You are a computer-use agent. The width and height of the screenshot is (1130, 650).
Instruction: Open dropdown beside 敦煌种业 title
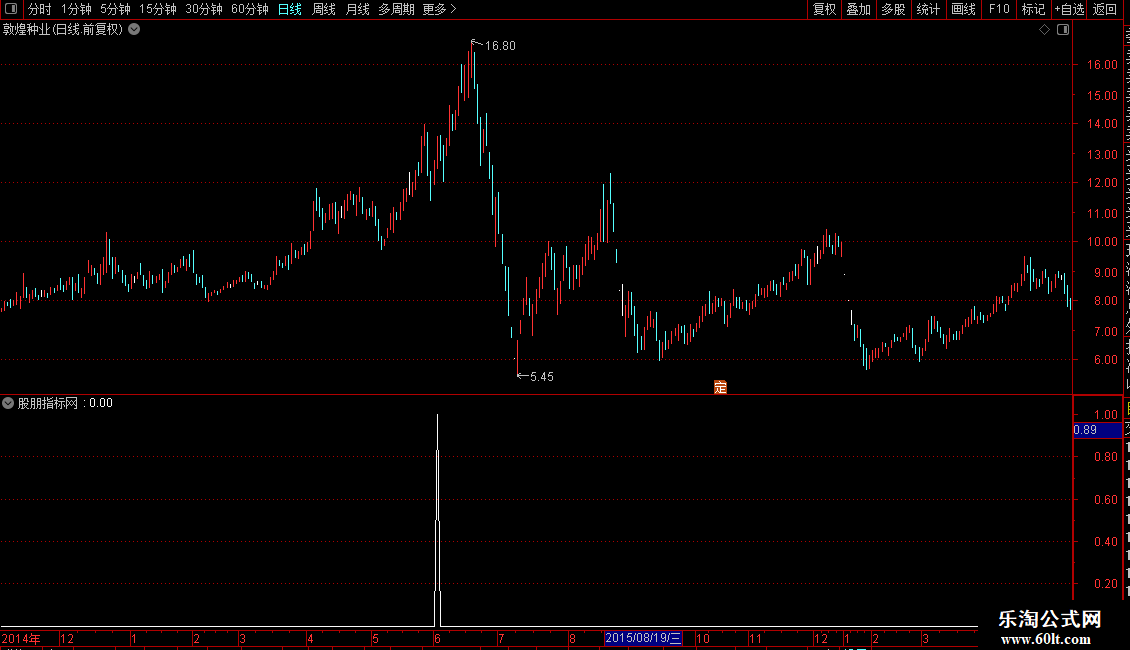click(x=134, y=30)
